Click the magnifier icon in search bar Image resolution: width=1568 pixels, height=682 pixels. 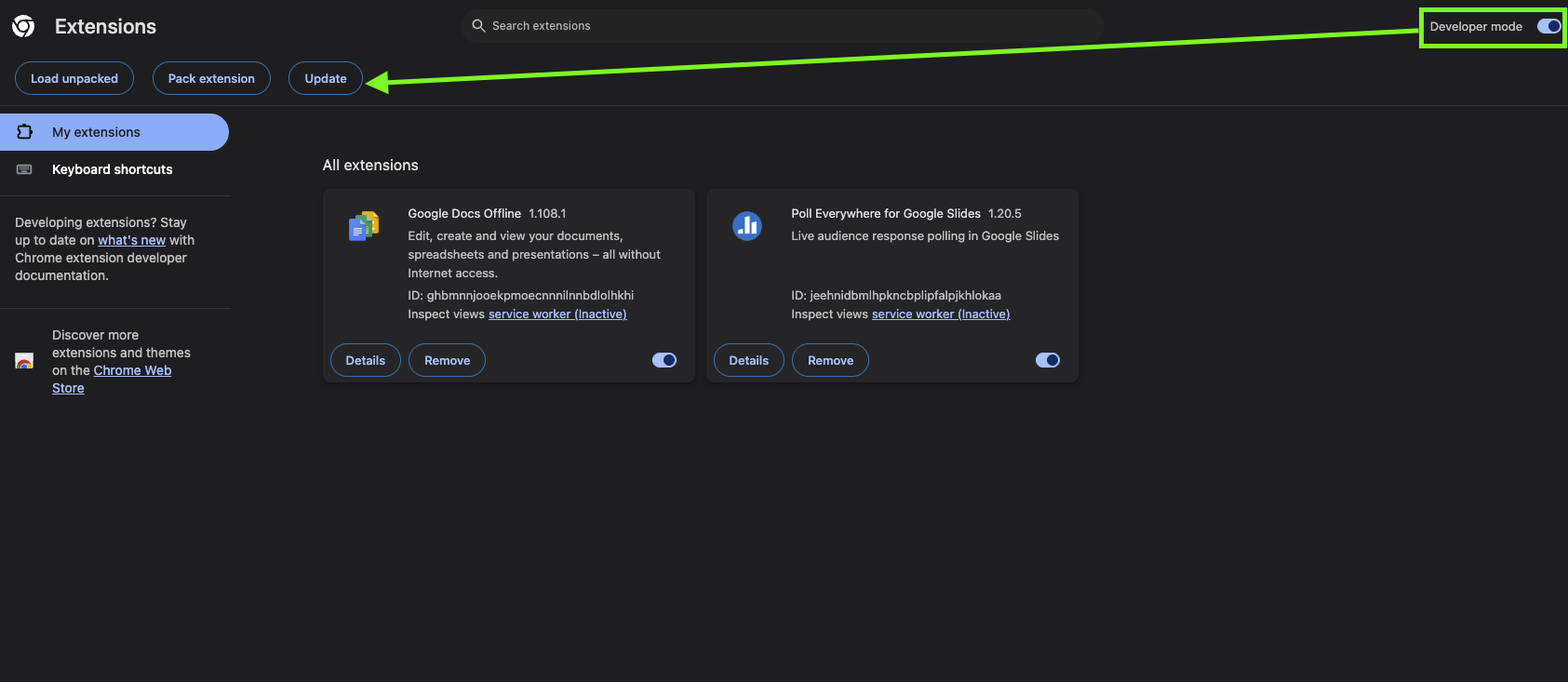tap(478, 26)
